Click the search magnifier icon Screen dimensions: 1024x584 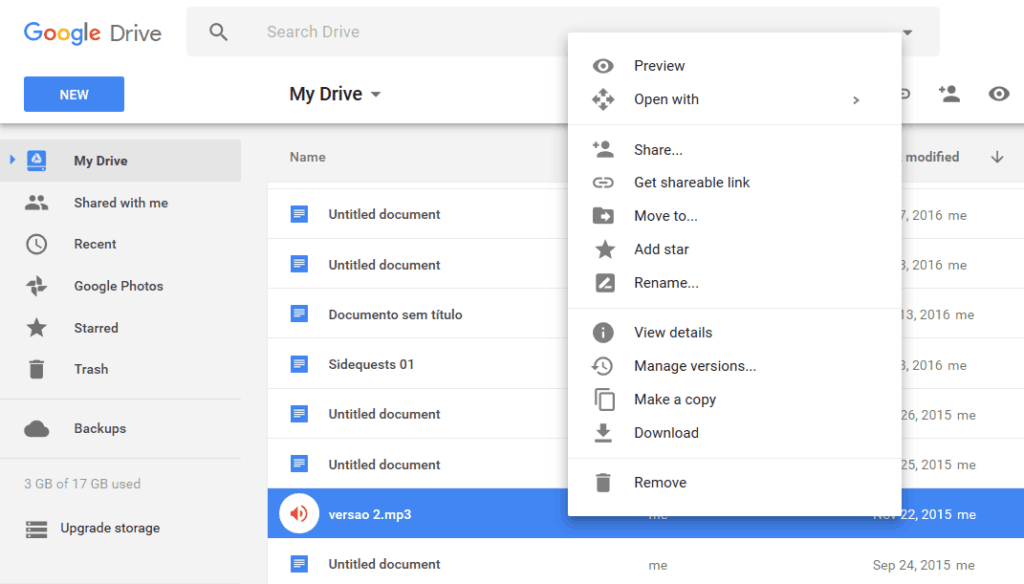(x=219, y=31)
